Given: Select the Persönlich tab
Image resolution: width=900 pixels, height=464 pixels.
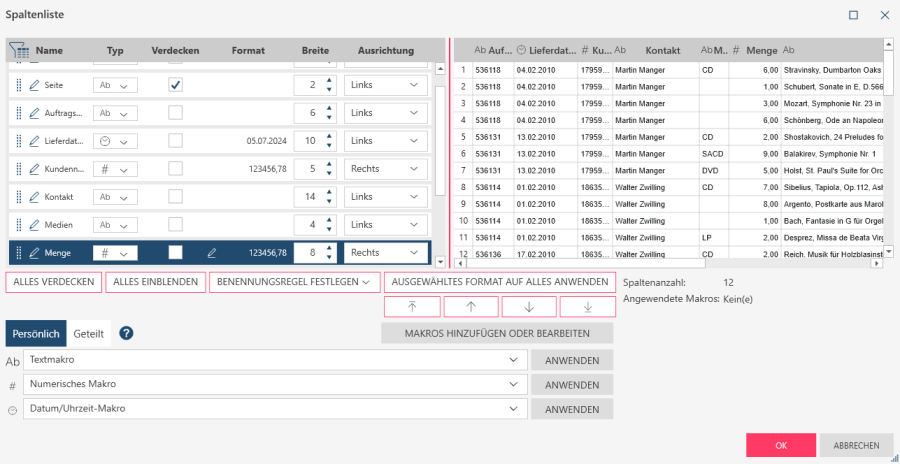Looking at the screenshot, I should coord(35,334).
